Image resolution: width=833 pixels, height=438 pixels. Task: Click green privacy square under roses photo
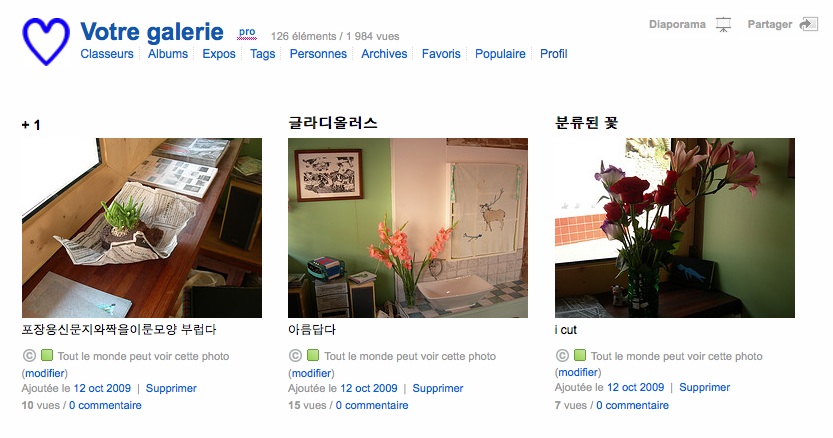tap(580, 355)
